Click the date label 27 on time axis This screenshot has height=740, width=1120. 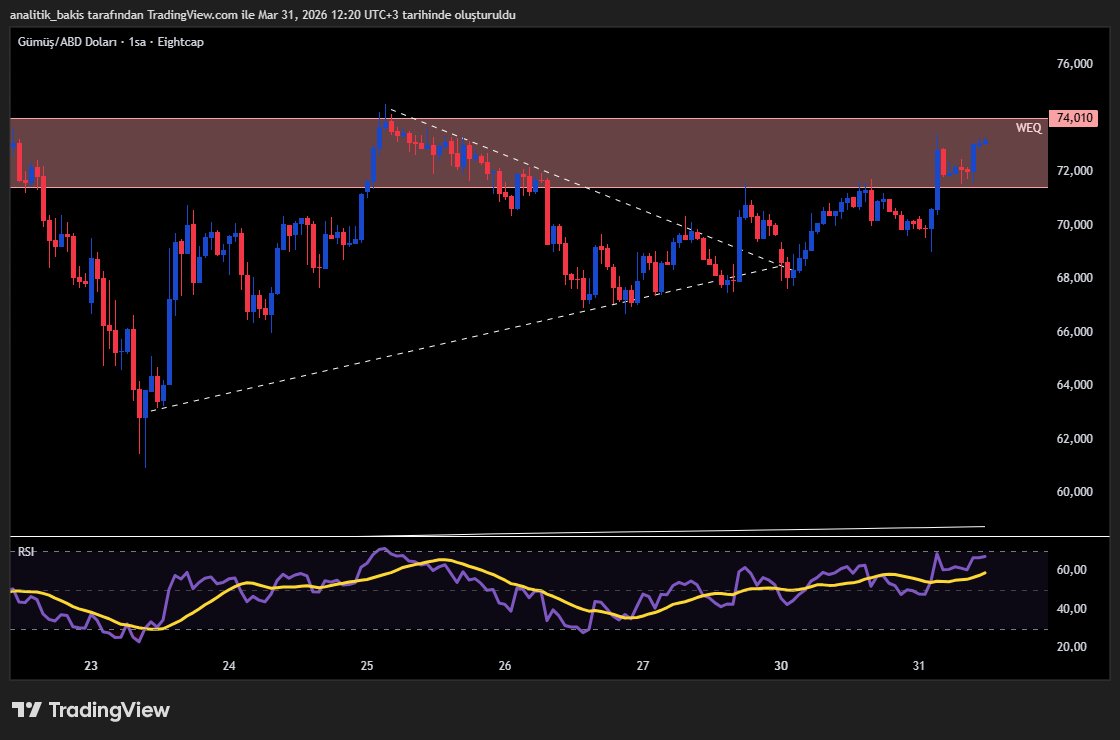tap(641, 665)
